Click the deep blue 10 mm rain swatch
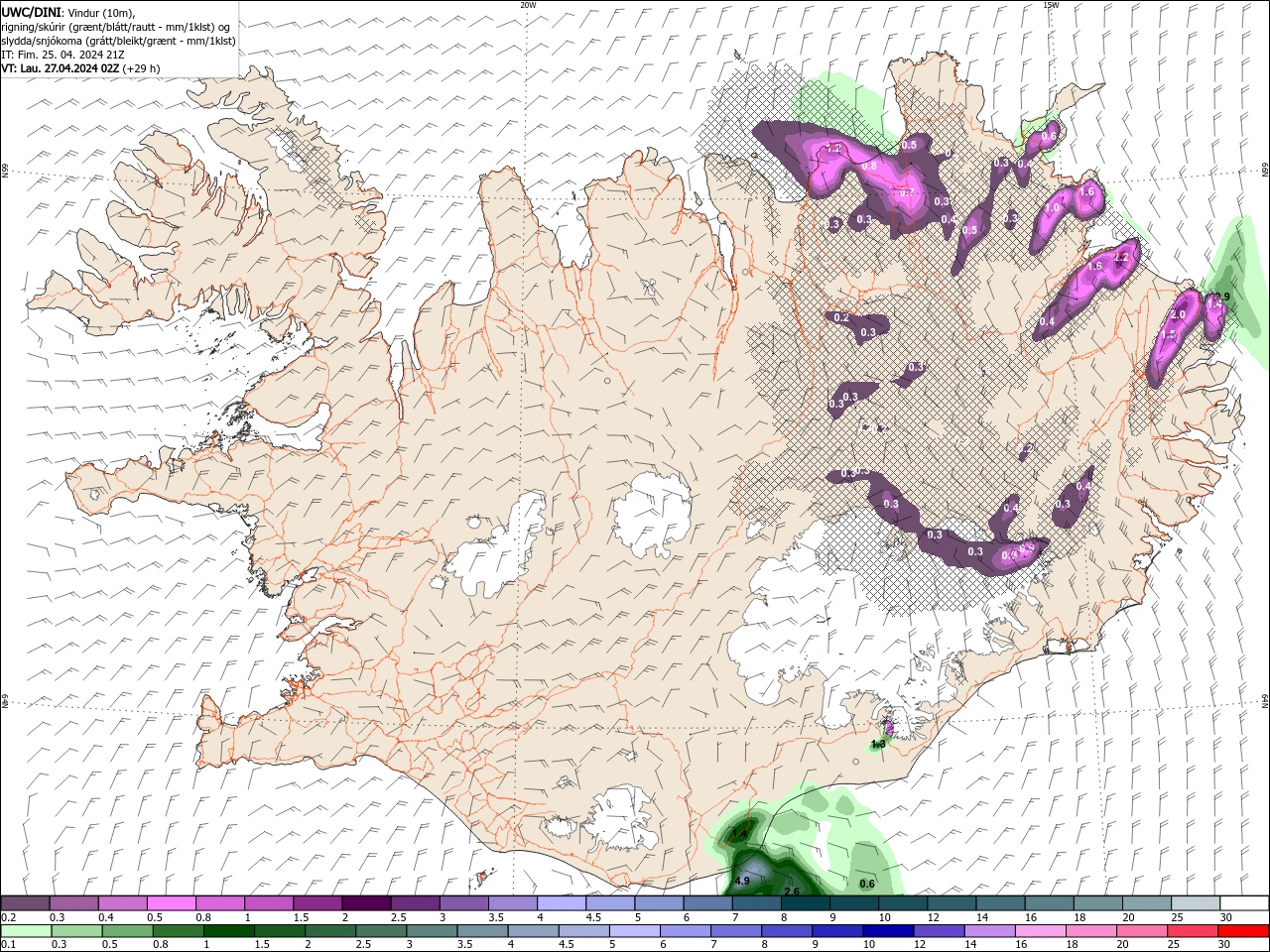 (887, 931)
